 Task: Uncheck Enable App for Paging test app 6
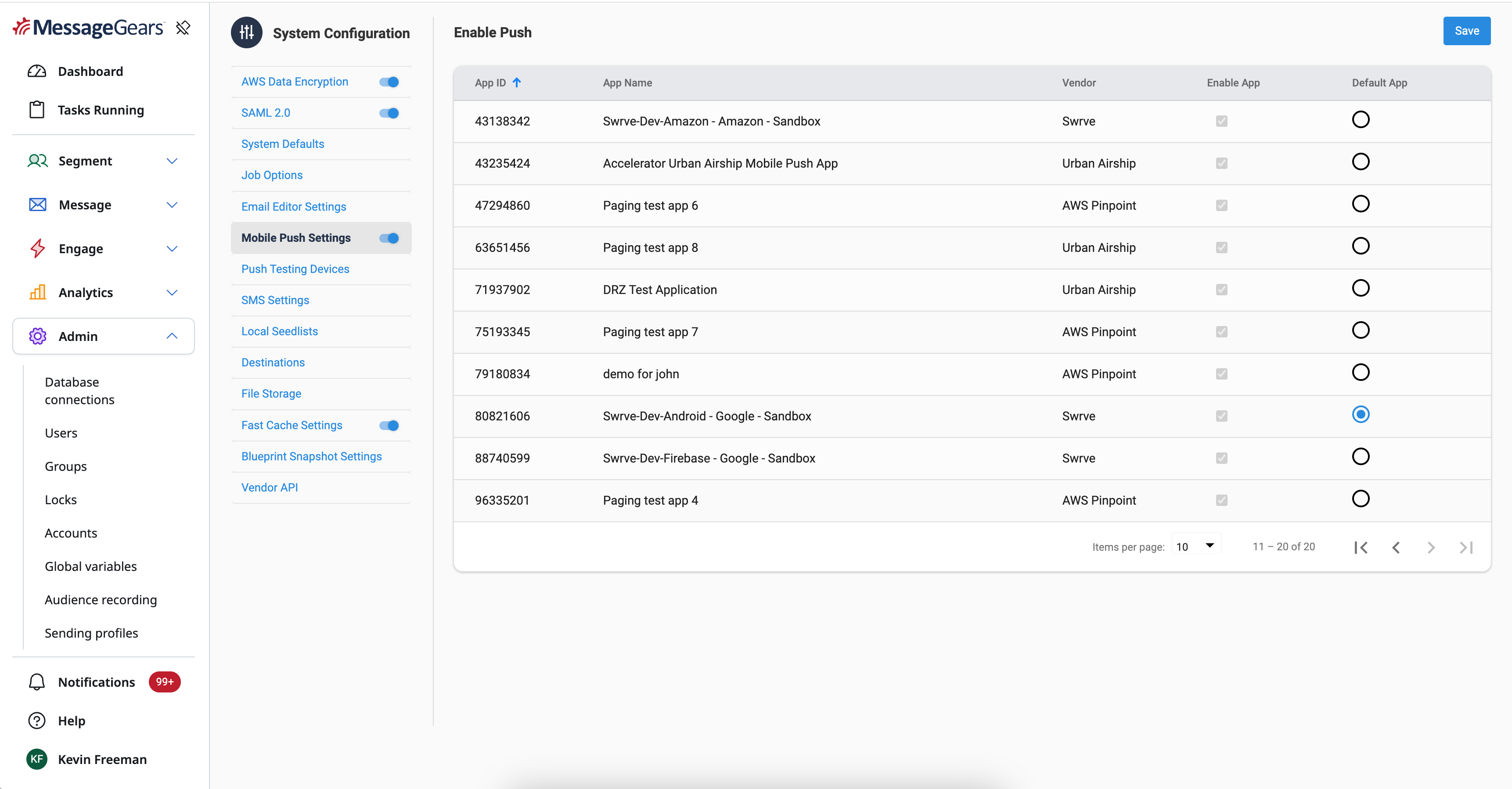[x=1221, y=205]
